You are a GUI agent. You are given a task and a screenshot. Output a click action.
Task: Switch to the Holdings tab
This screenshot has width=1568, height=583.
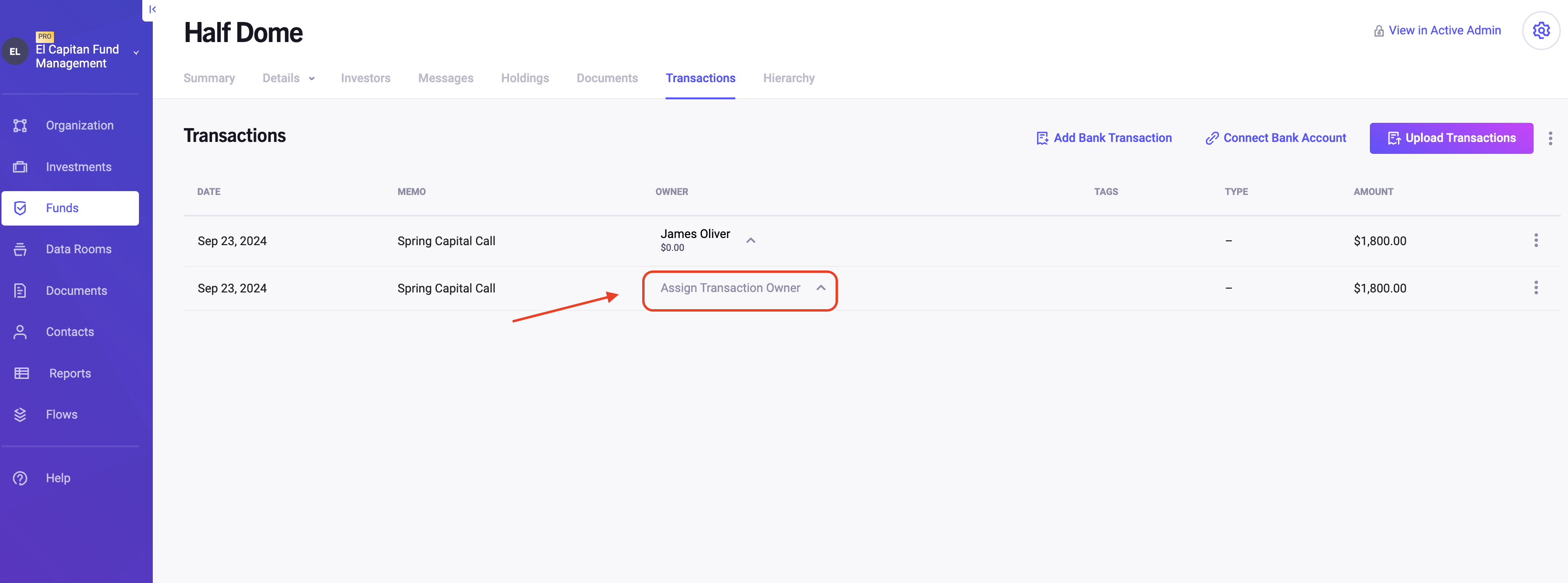[525, 78]
